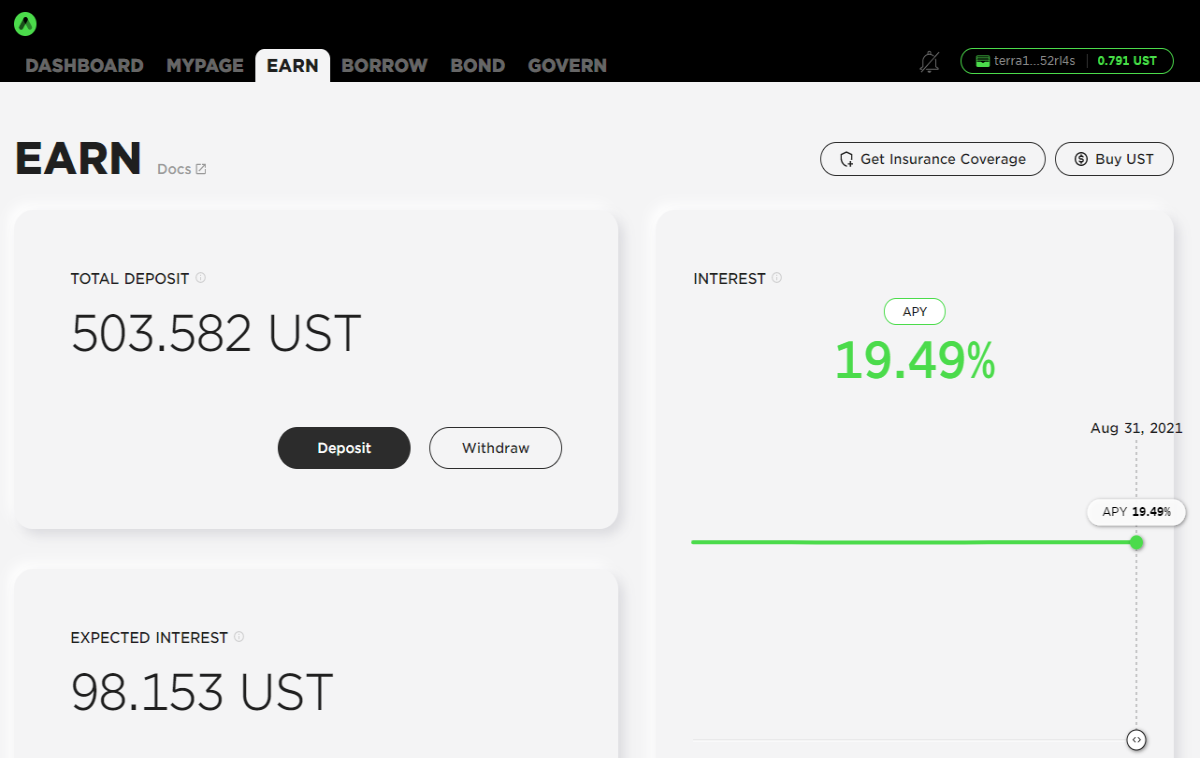
Task: Click the 503.582 UST total deposit value
Action: coord(216,334)
